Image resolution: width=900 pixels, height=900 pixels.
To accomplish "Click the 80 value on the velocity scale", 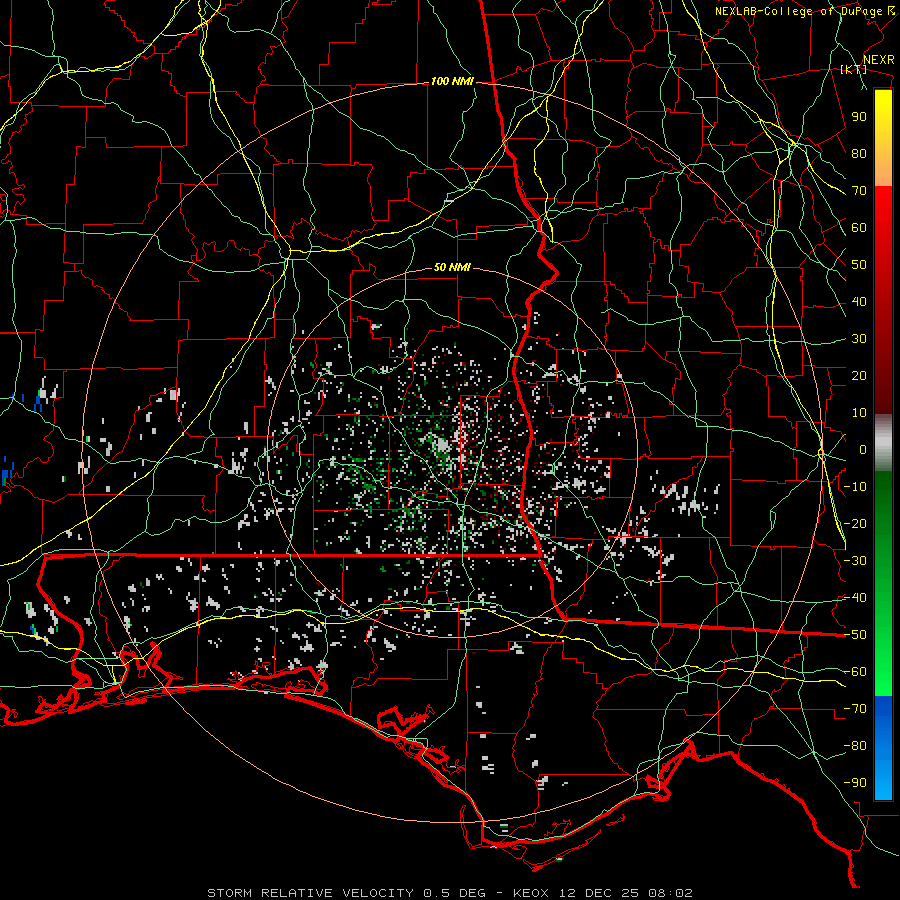I will [859, 154].
